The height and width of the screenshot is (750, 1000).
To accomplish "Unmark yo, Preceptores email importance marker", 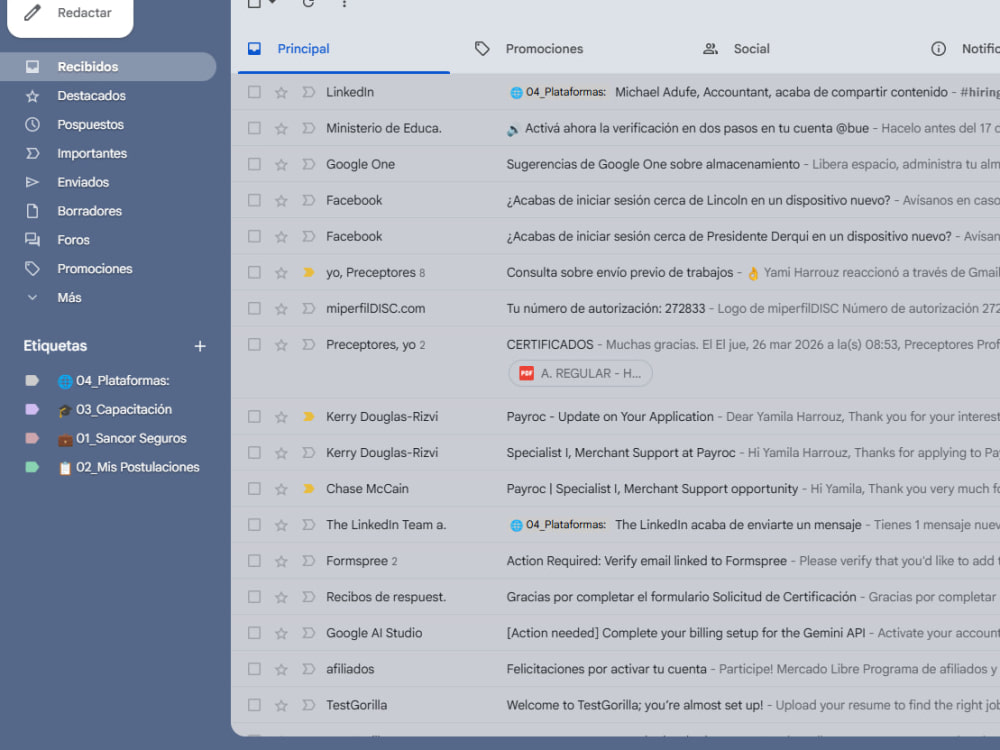I will (x=309, y=272).
